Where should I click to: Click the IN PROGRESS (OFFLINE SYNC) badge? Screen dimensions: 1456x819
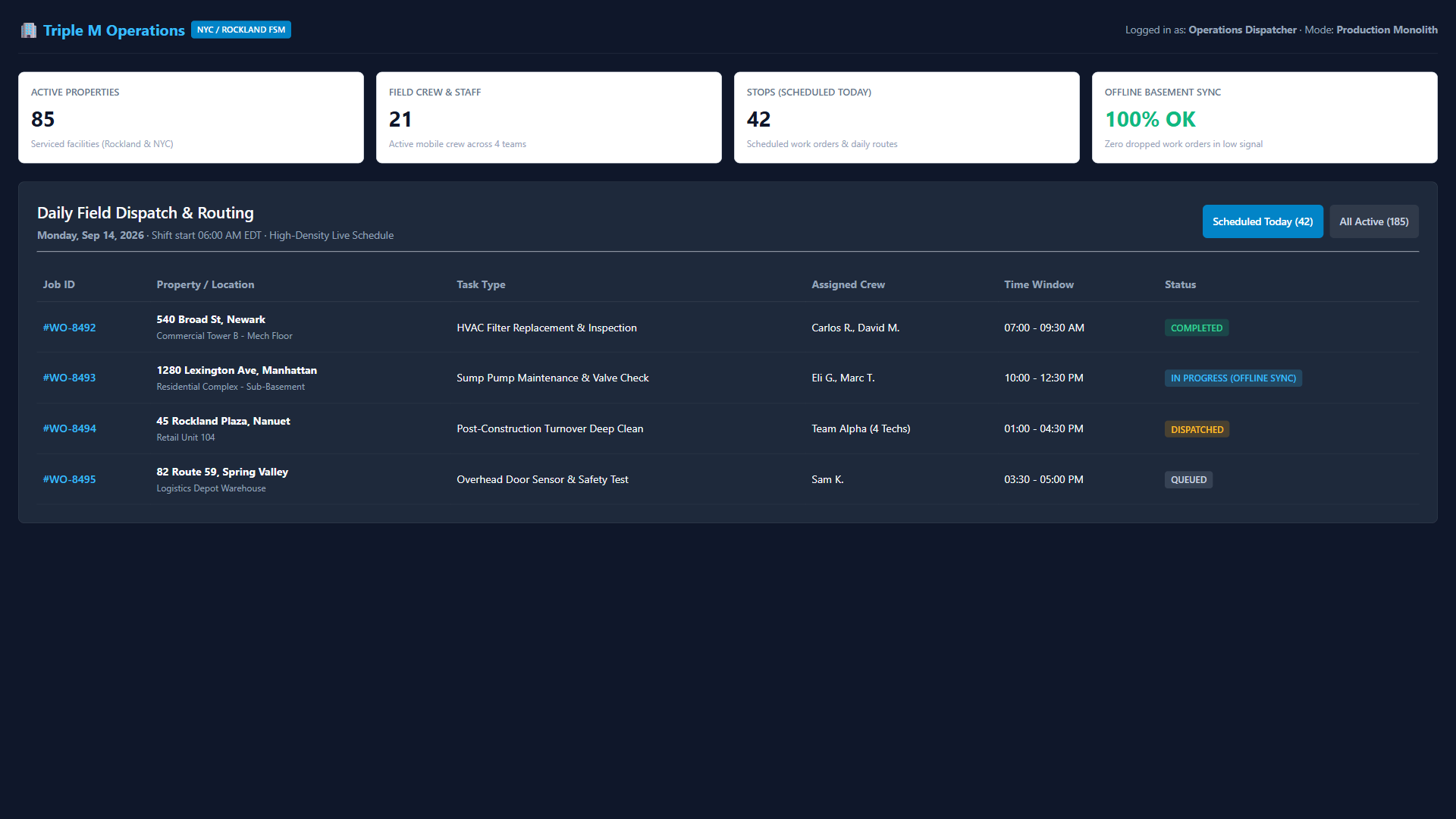coord(1233,378)
